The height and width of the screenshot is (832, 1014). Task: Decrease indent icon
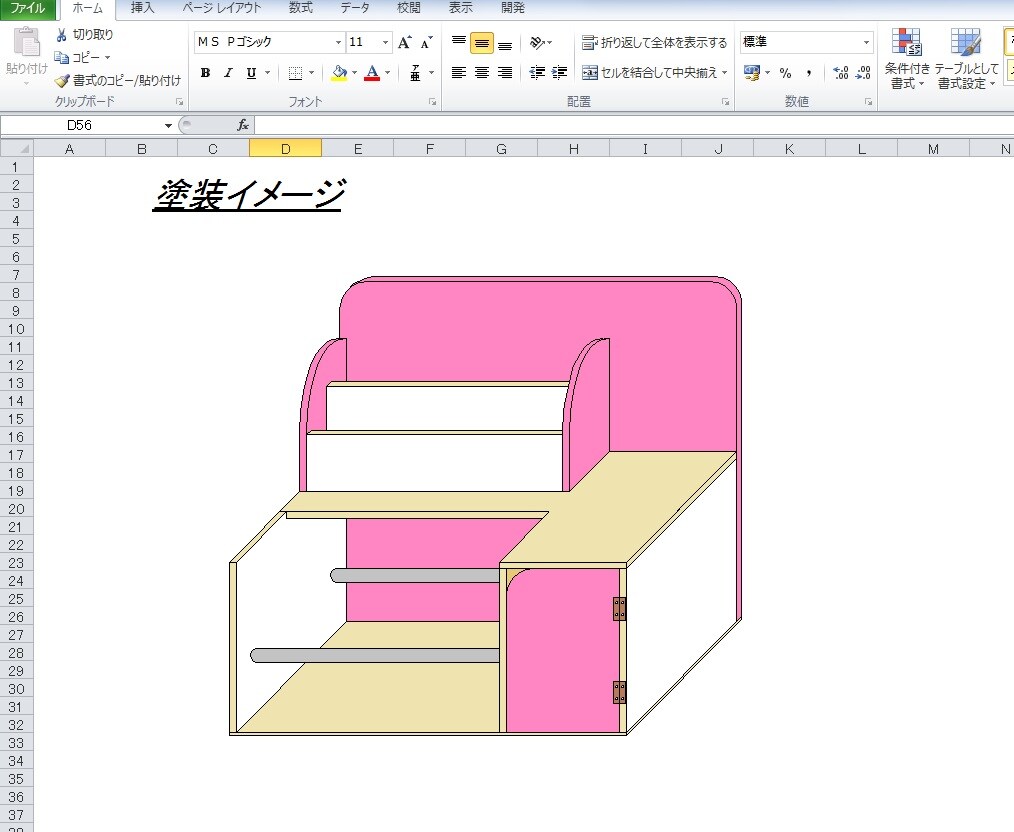(x=537, y=72)
